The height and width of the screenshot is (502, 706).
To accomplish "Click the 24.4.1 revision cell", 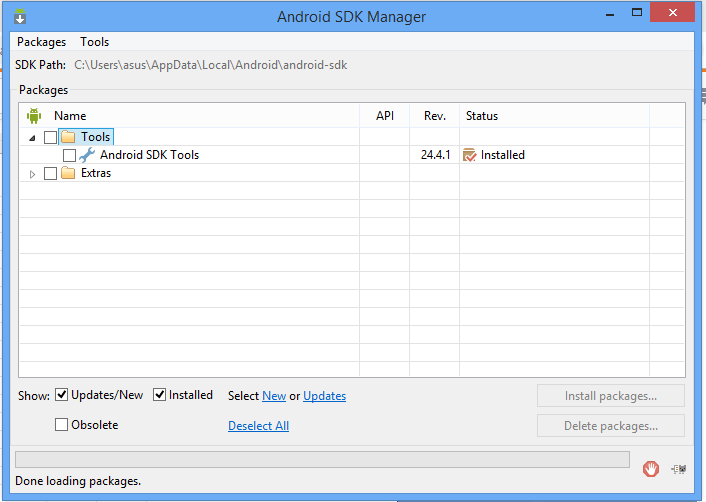I will tap(435, 155).
